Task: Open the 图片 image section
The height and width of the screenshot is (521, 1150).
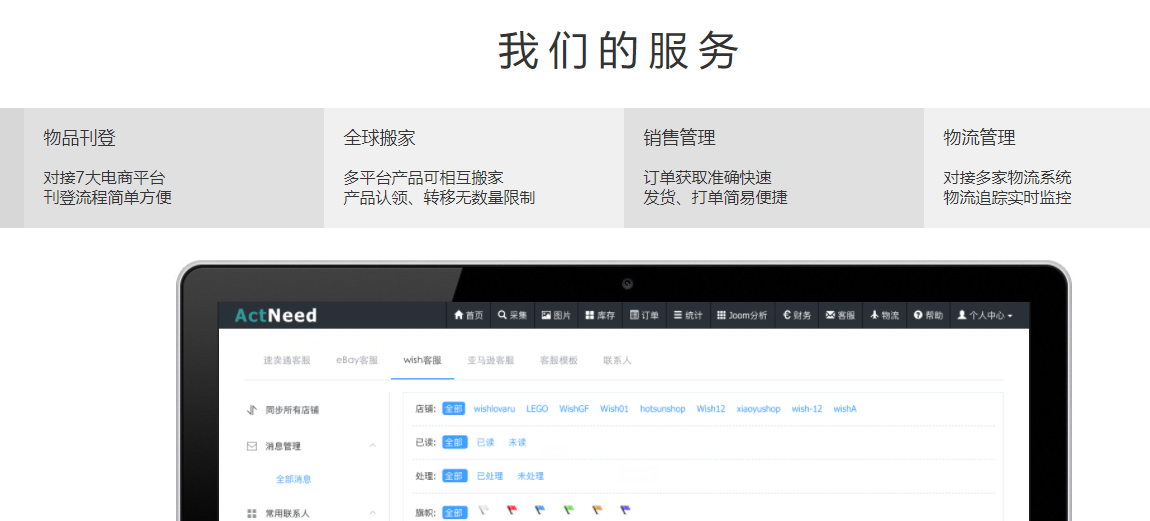Action: pos(556,315)
